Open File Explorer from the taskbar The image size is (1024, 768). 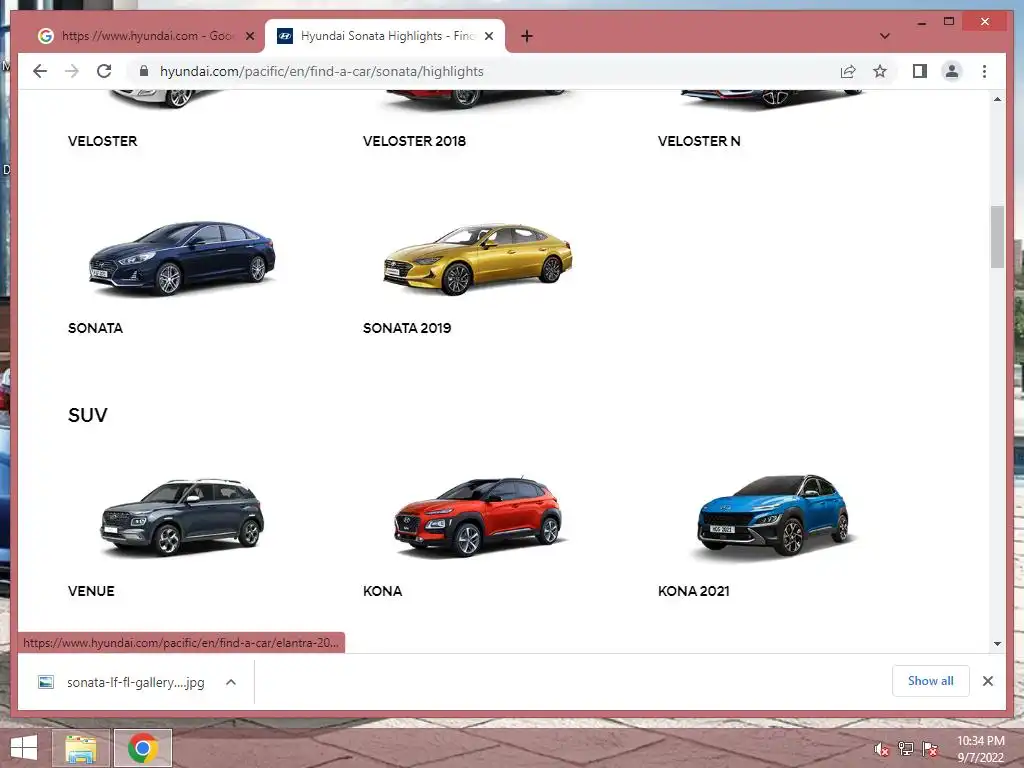tap(81, 748)
